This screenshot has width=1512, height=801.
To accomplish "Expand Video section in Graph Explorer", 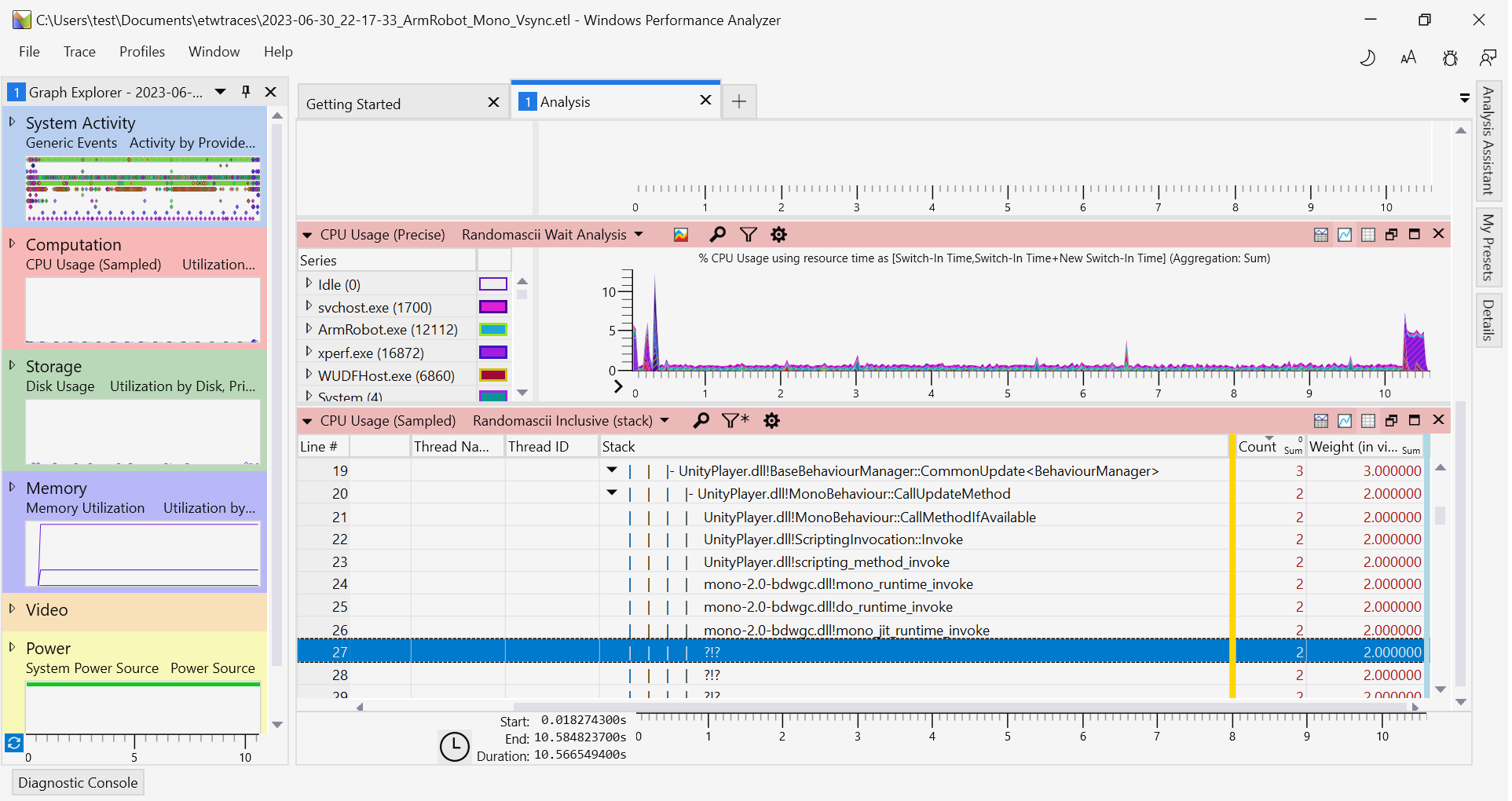I will point(12,609).
